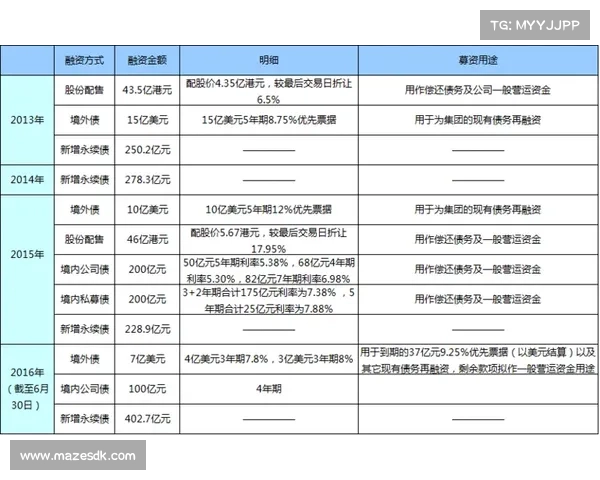This screenshot has width=600, height=480.
Task: Click the 3+2年期合计175亿元 detail cell
Action: (x=269, y=300)
